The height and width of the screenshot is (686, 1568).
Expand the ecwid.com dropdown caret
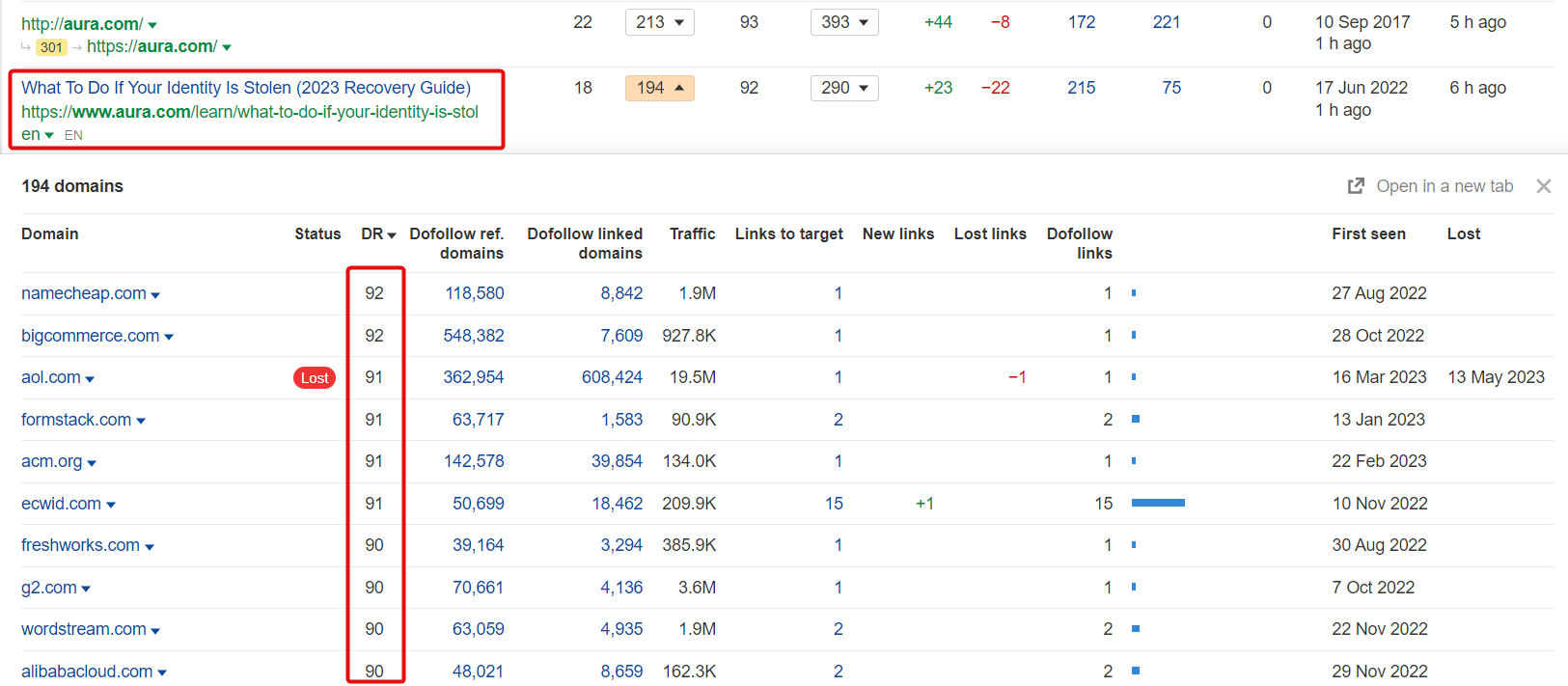(111, 506)
